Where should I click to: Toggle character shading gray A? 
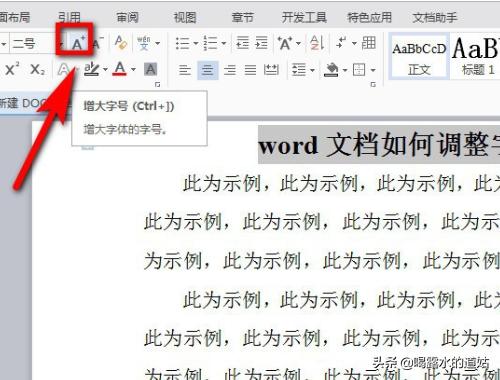click(151, 70)
